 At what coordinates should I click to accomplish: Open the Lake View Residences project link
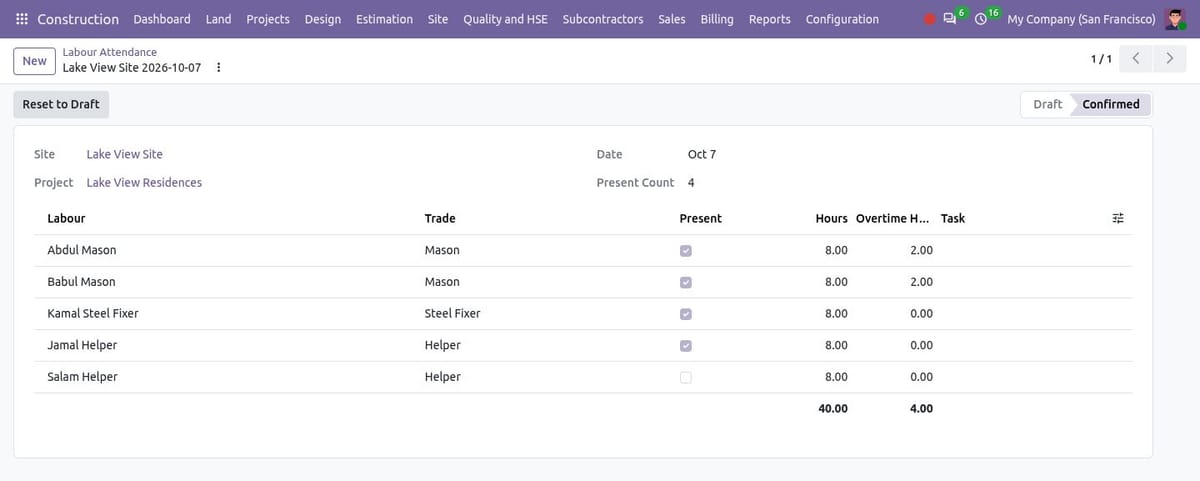[144, 182]
